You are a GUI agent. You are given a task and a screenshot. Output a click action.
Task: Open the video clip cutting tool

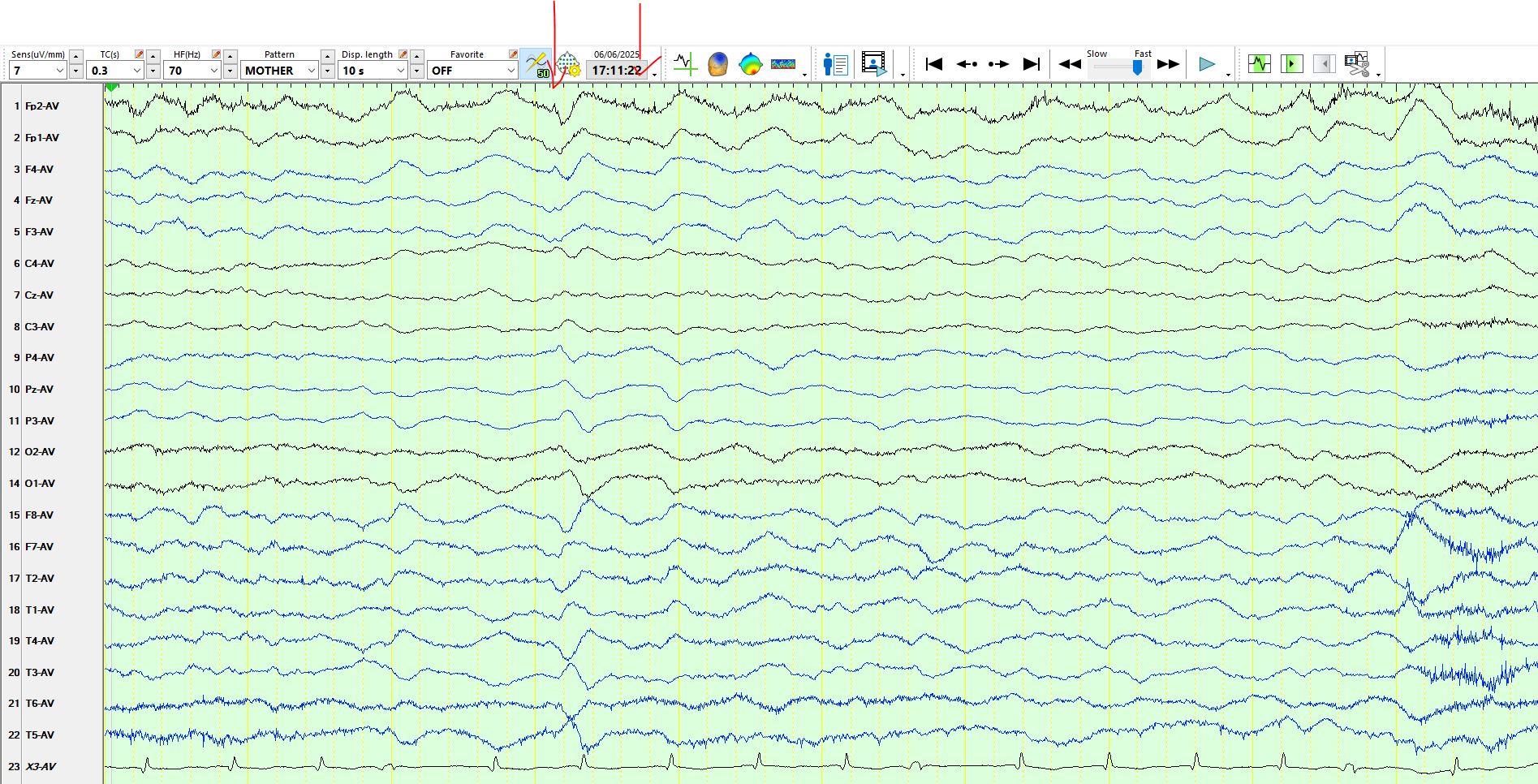point(1357,64)
